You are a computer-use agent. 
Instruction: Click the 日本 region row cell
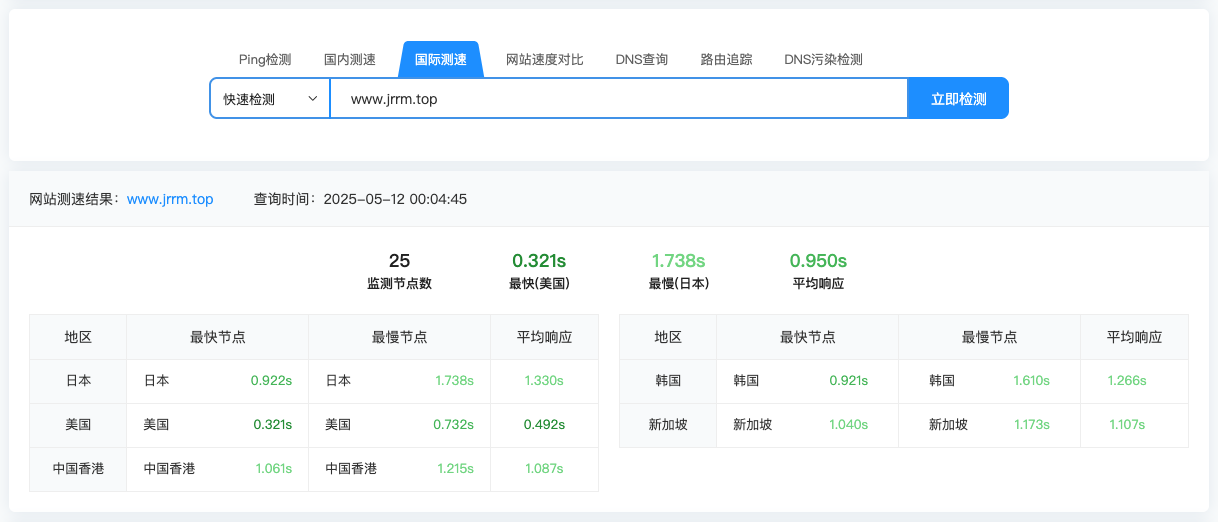pos(78,381)
